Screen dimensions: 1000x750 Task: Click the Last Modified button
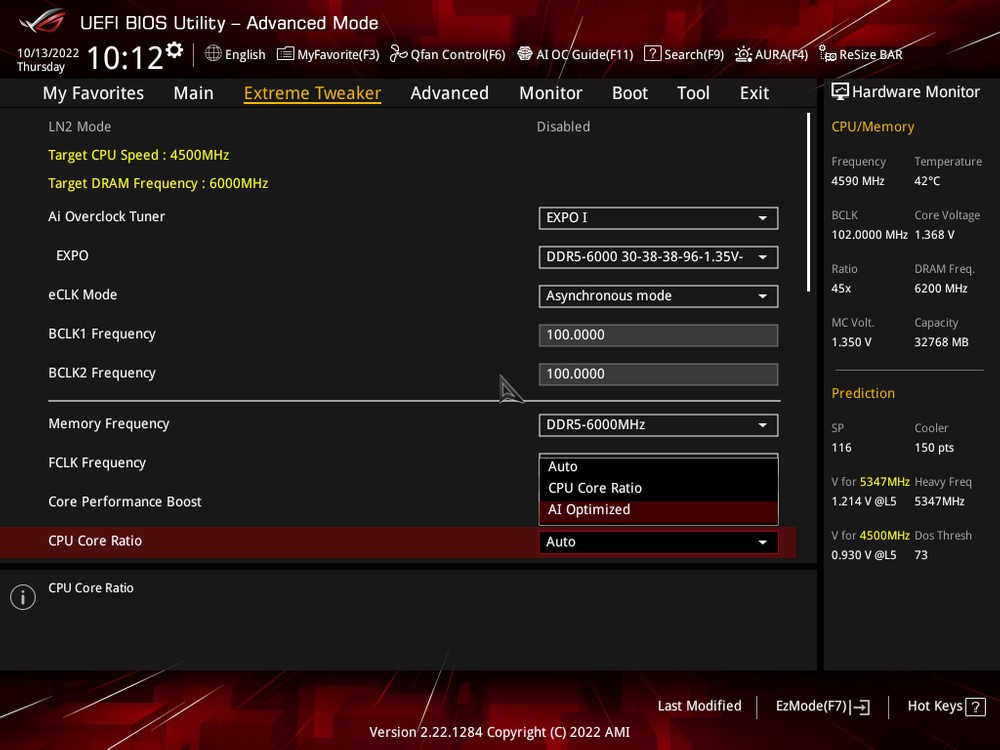(x=699, y=706)
